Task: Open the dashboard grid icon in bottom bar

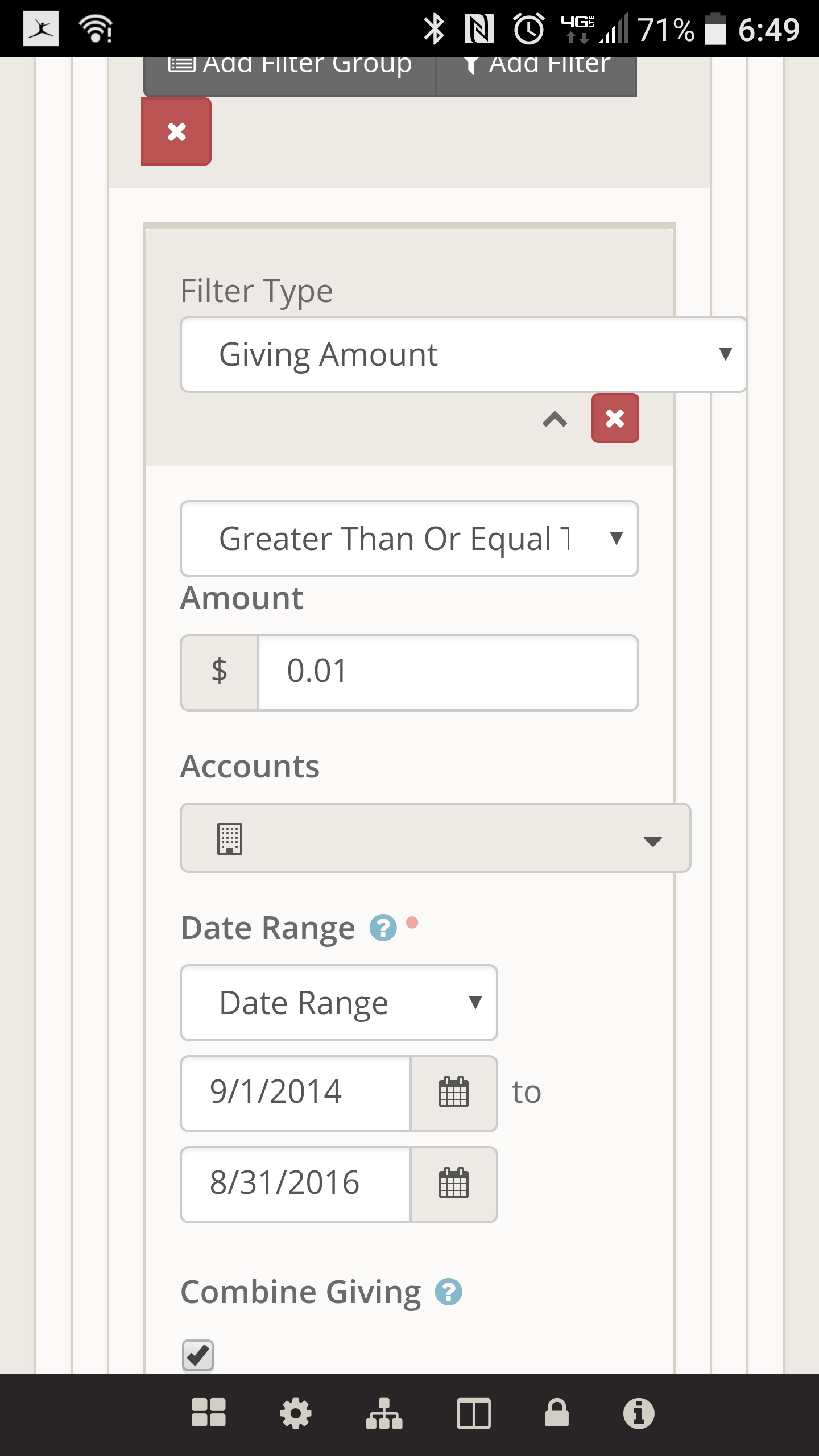Action: point(208,1413)
